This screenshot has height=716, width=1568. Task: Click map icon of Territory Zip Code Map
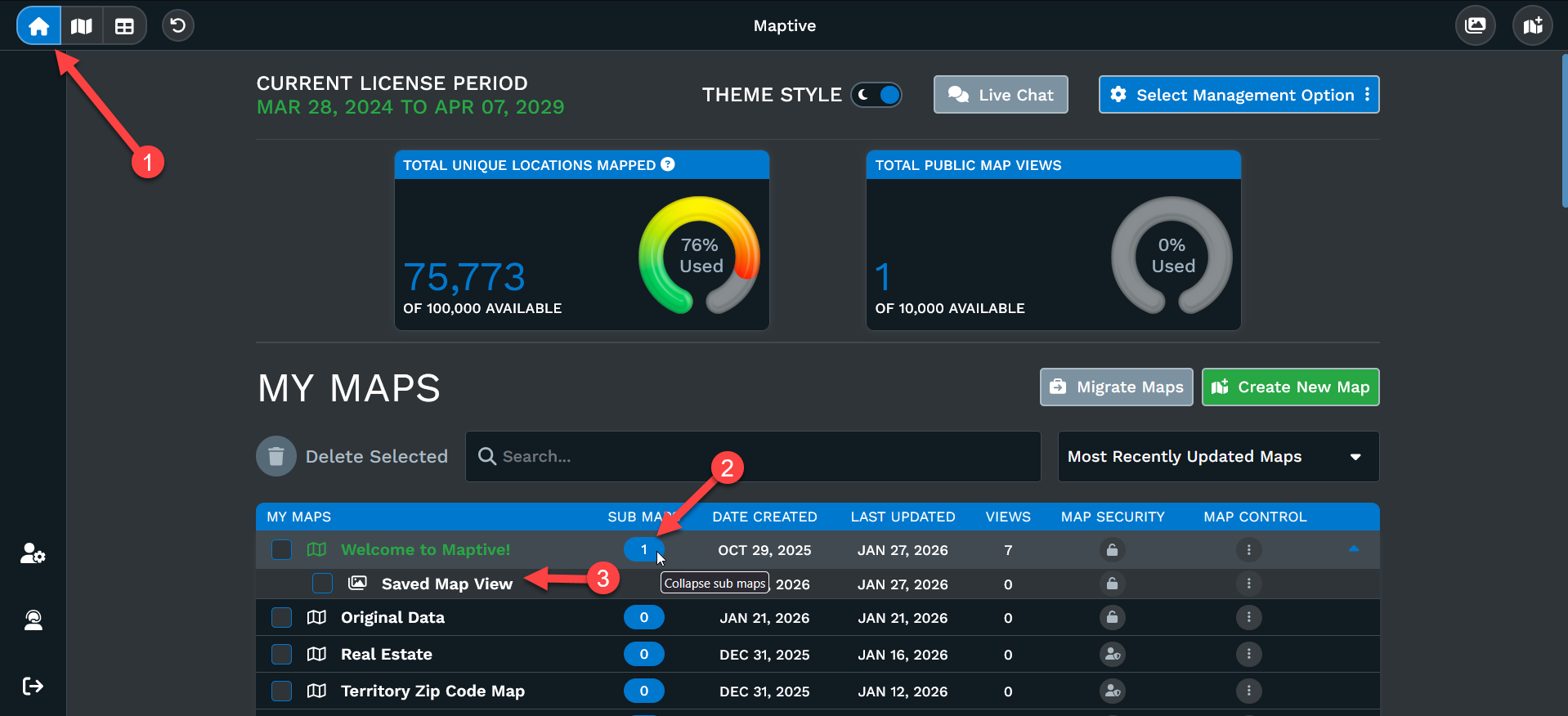(x=316, y=691)
